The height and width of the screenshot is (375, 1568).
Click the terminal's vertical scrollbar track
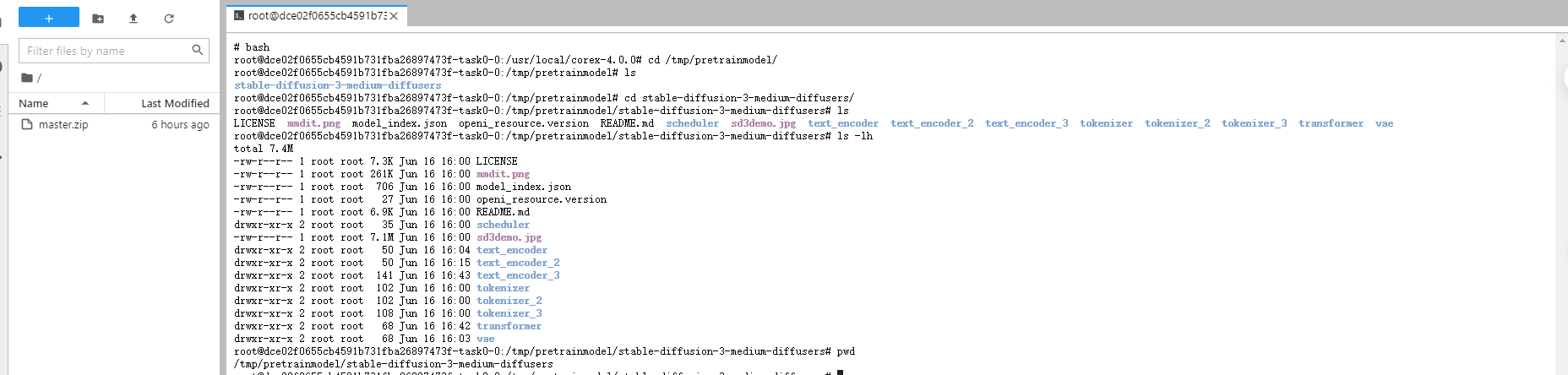(x=1560, y=211)
